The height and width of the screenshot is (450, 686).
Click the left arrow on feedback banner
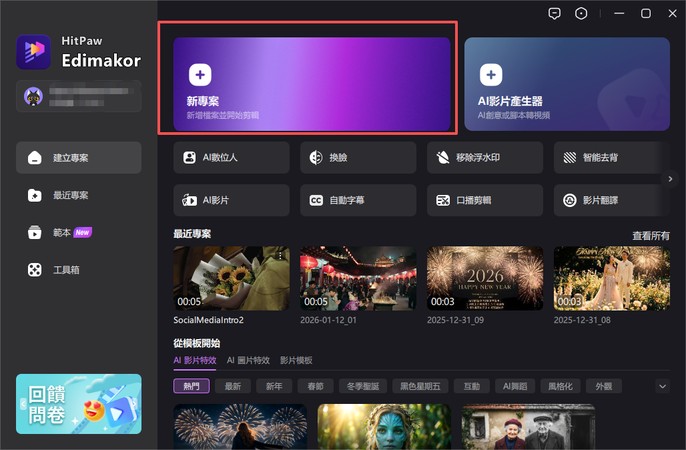click(23, 404)
